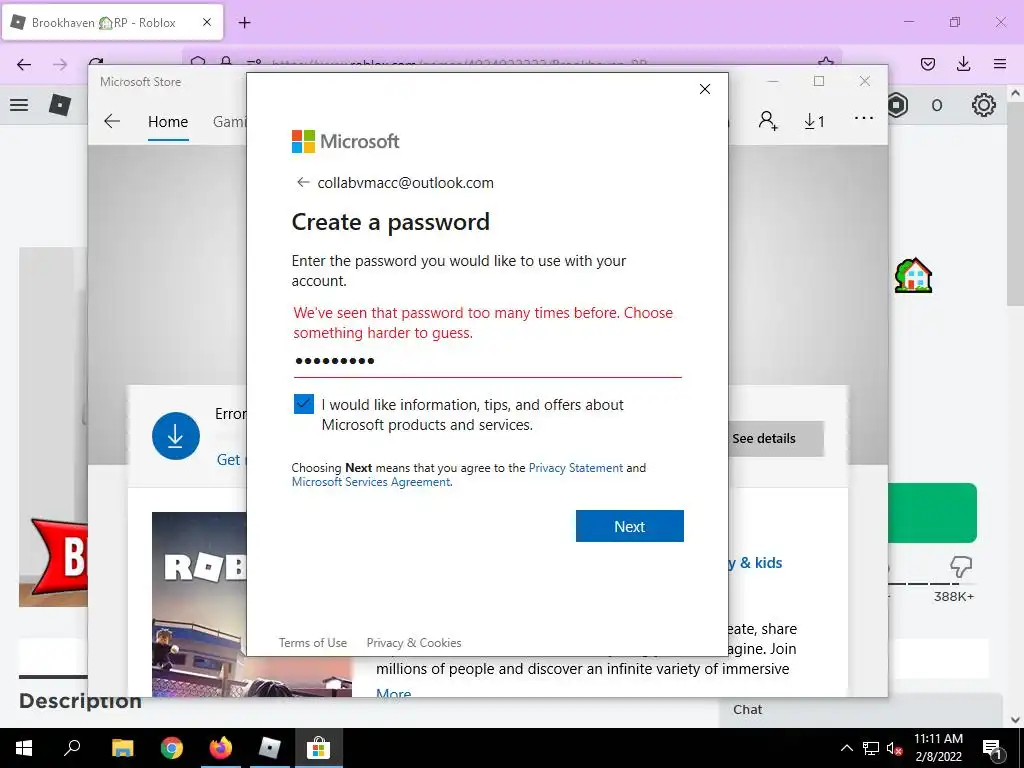Open the Privacy Statement link
Viewport: 1024px width, 768px height.
click(x=575, y=468)
